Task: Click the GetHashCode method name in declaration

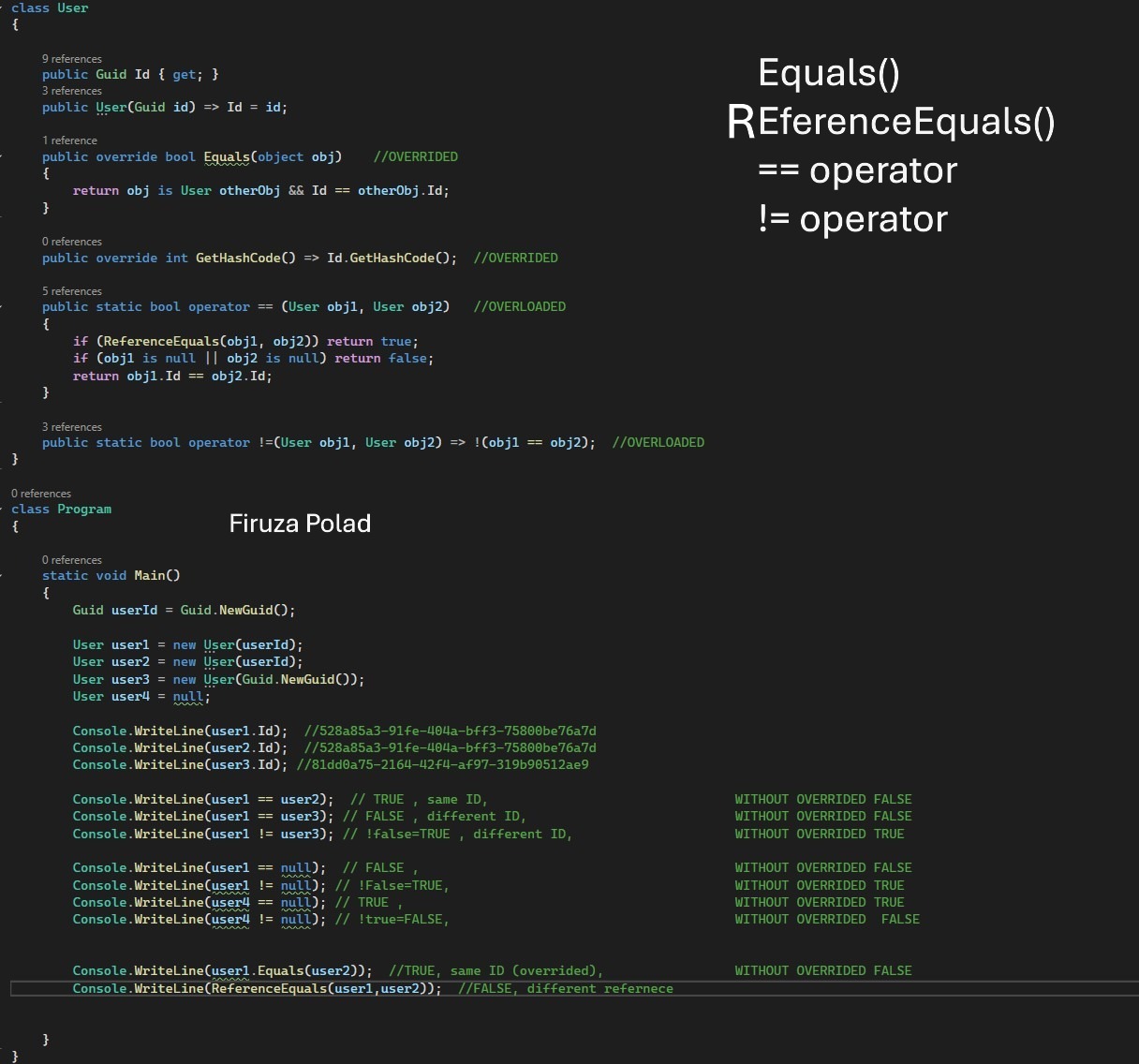Action: coord(232,258)
